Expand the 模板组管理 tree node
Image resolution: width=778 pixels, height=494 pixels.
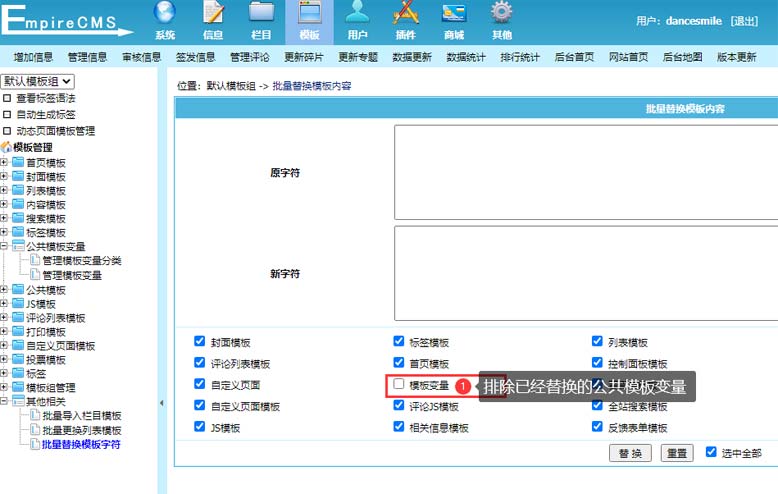click(x=4, y=386)
